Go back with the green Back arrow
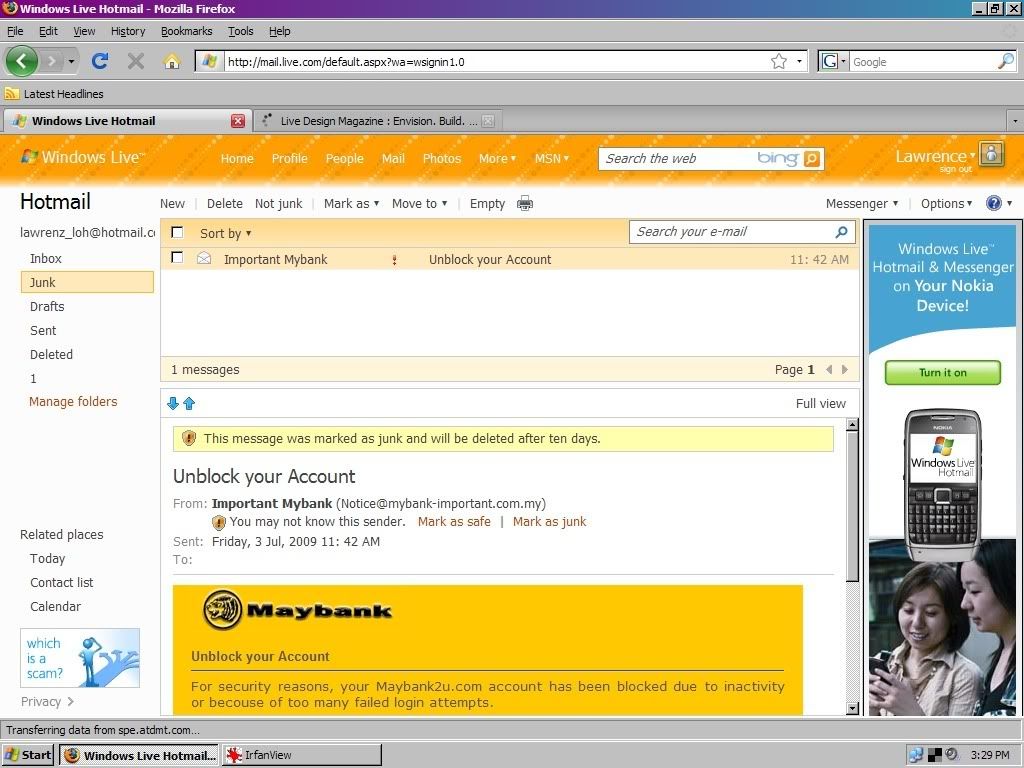 pos(22,61)
